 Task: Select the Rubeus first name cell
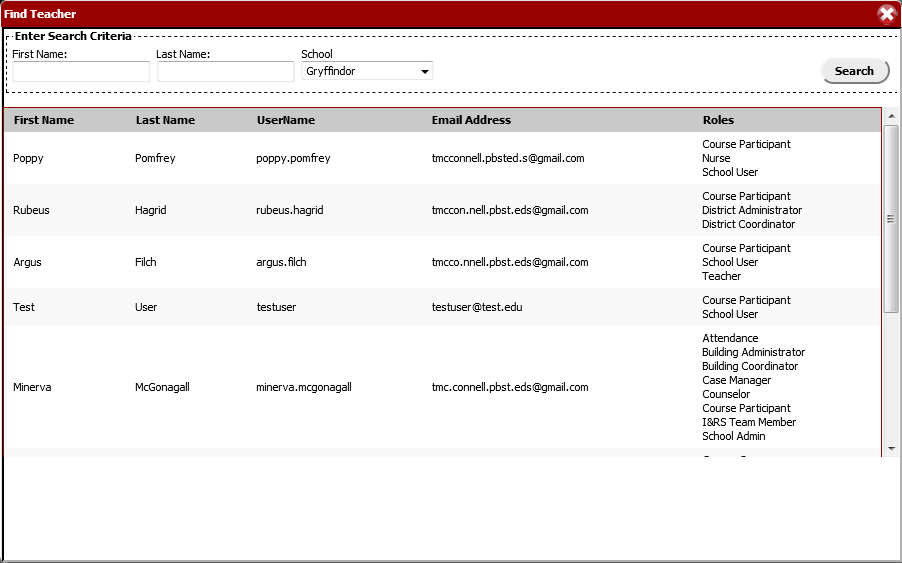pos(31,210)
